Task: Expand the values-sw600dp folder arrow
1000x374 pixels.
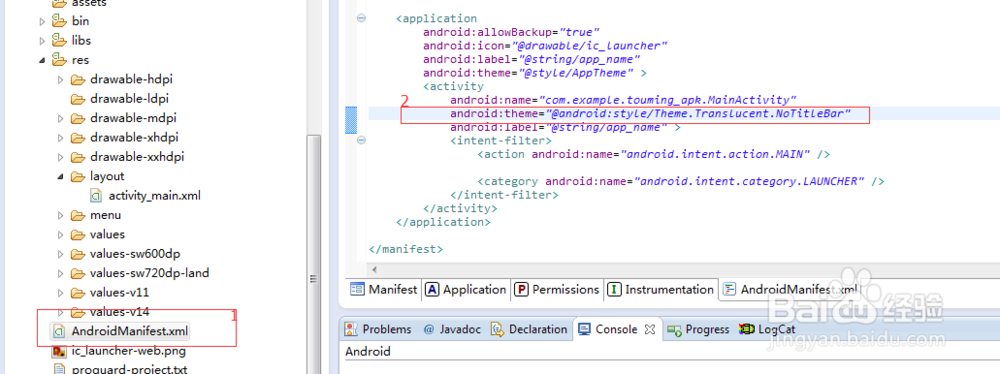Action: pyautogui.click(x=61, y=254)
